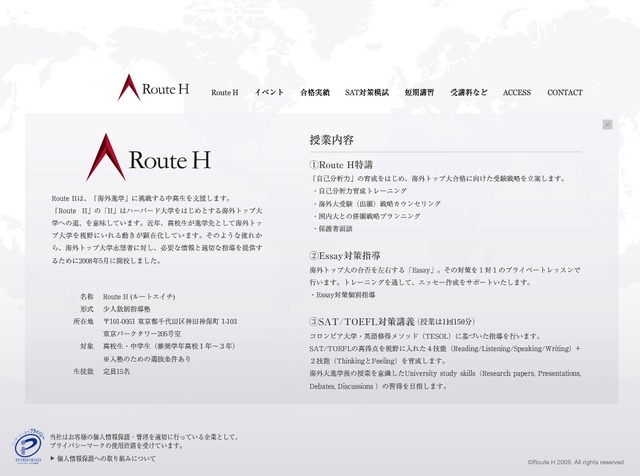Click the Route H logo in header
This screenshot has width=640, height=476.
tap(153, 87)
